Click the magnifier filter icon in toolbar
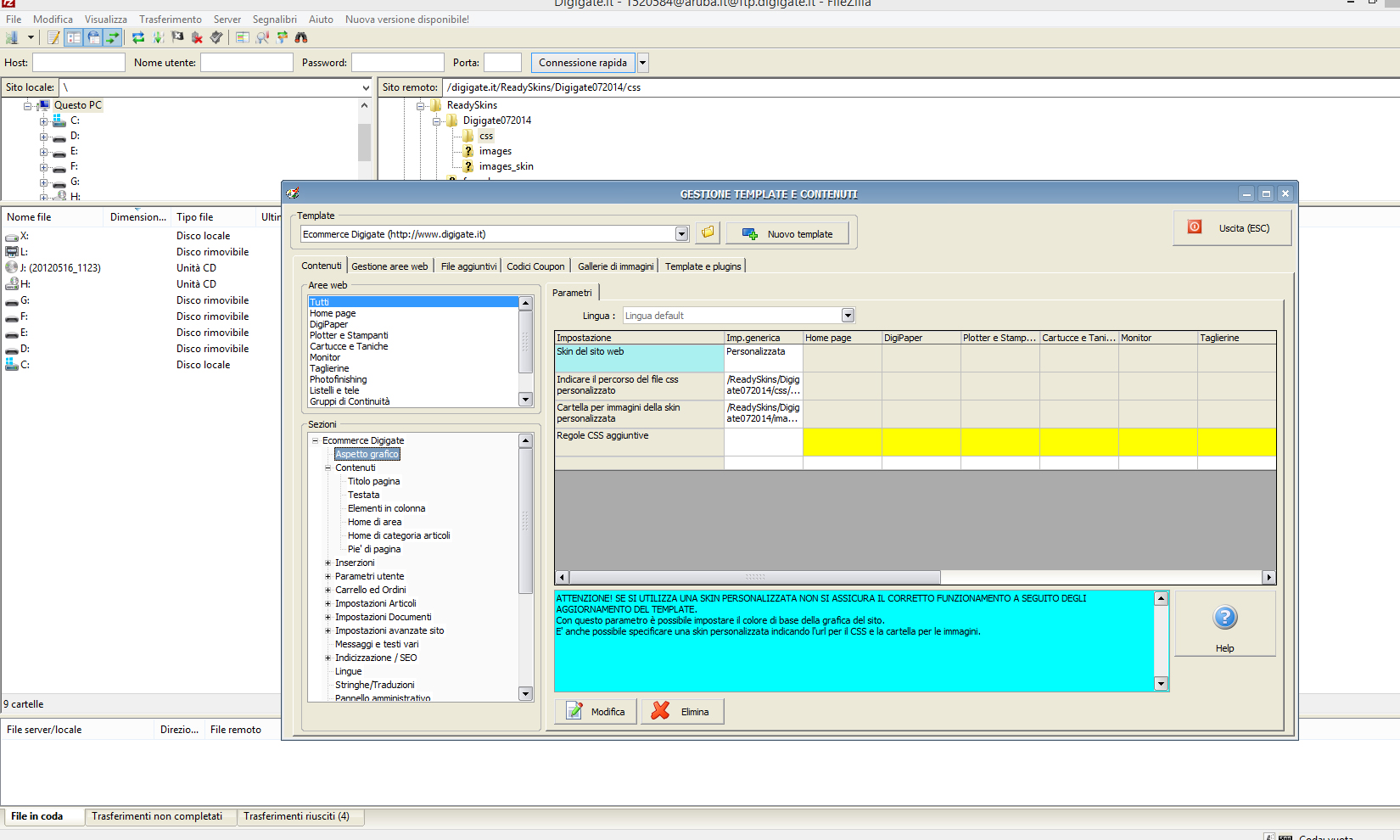 click(262, 37)
